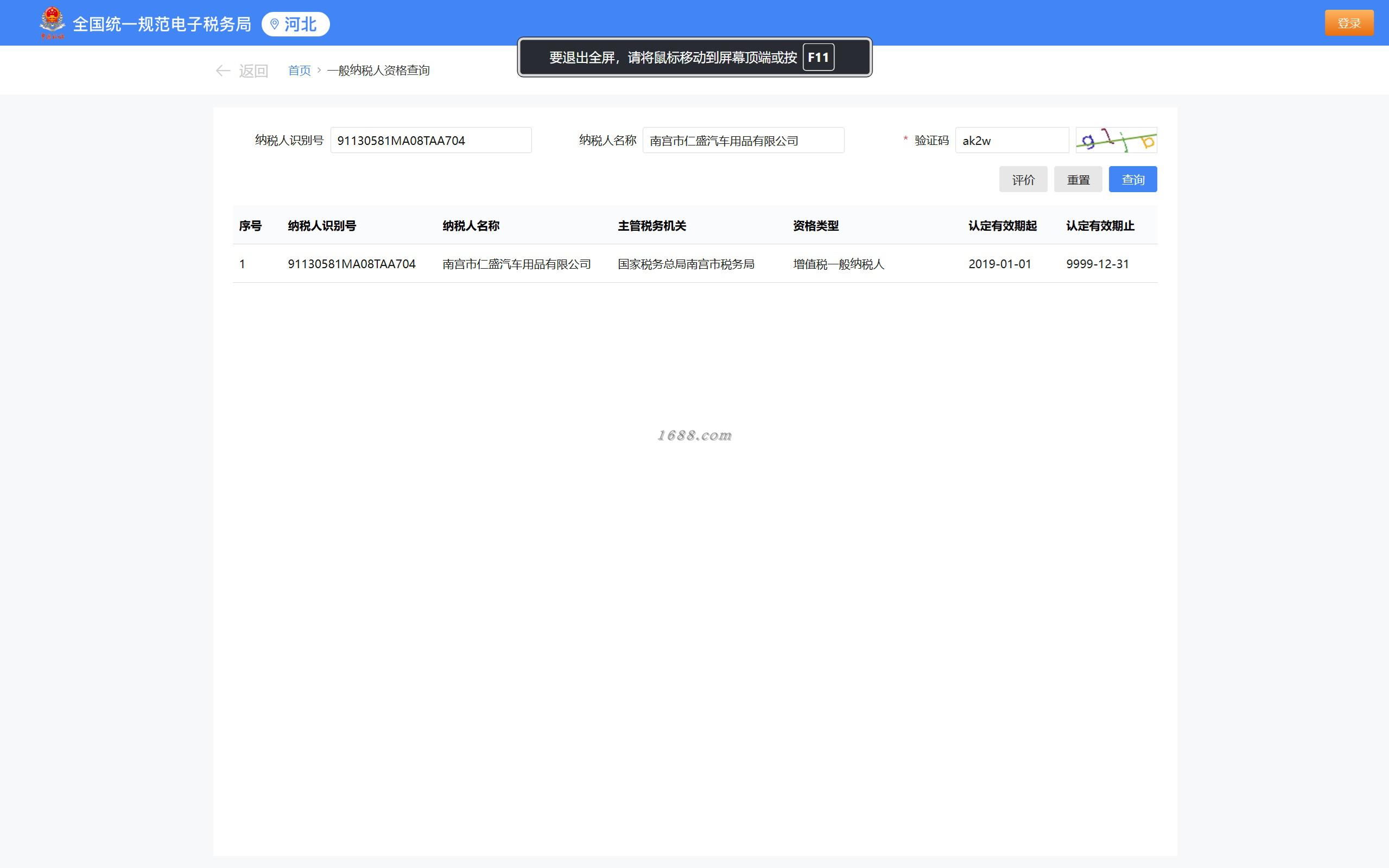Click the 资格类型 column header
This screenshot has width=1389, height=868.
(x=816, y=226)
